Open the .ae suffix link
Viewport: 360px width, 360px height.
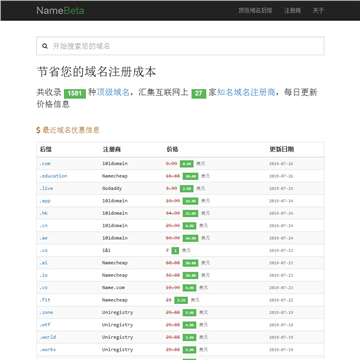[44, 238]
